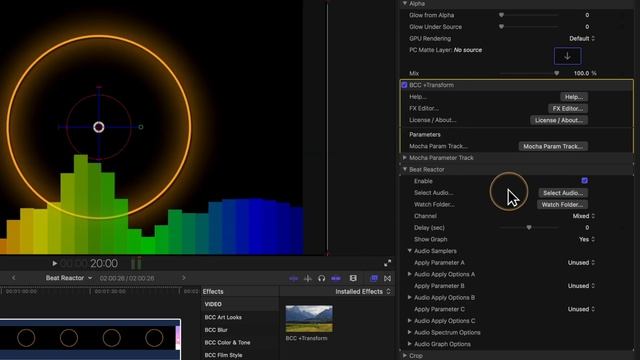Expand Audio Graph Options
Screen dimensions: 640x360
[410, 344]
